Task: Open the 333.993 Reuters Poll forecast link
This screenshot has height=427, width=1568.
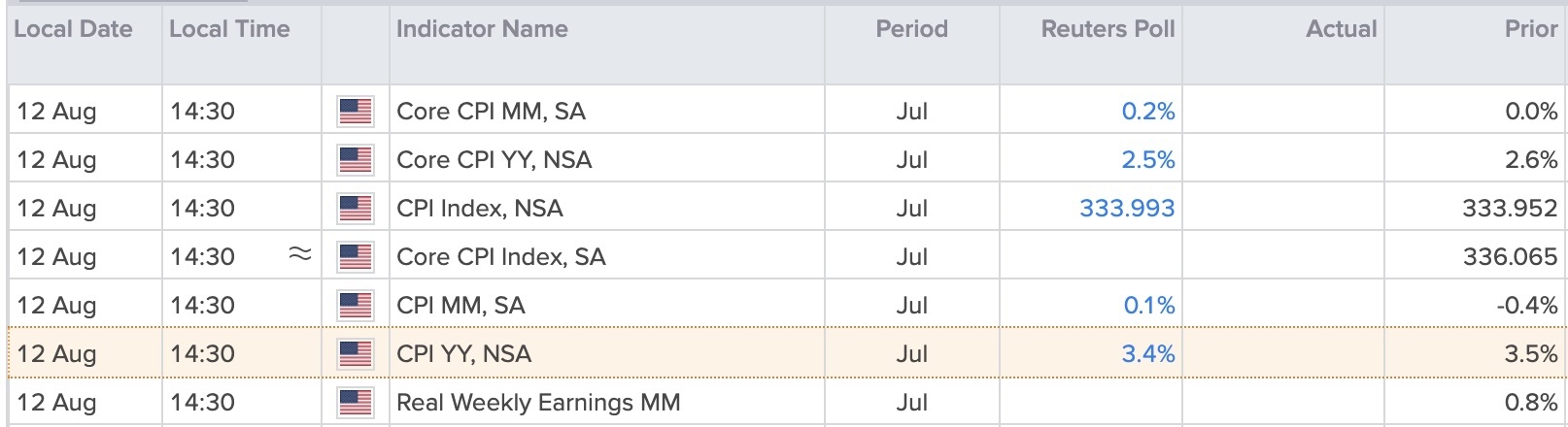Action: click(1127, 209)
